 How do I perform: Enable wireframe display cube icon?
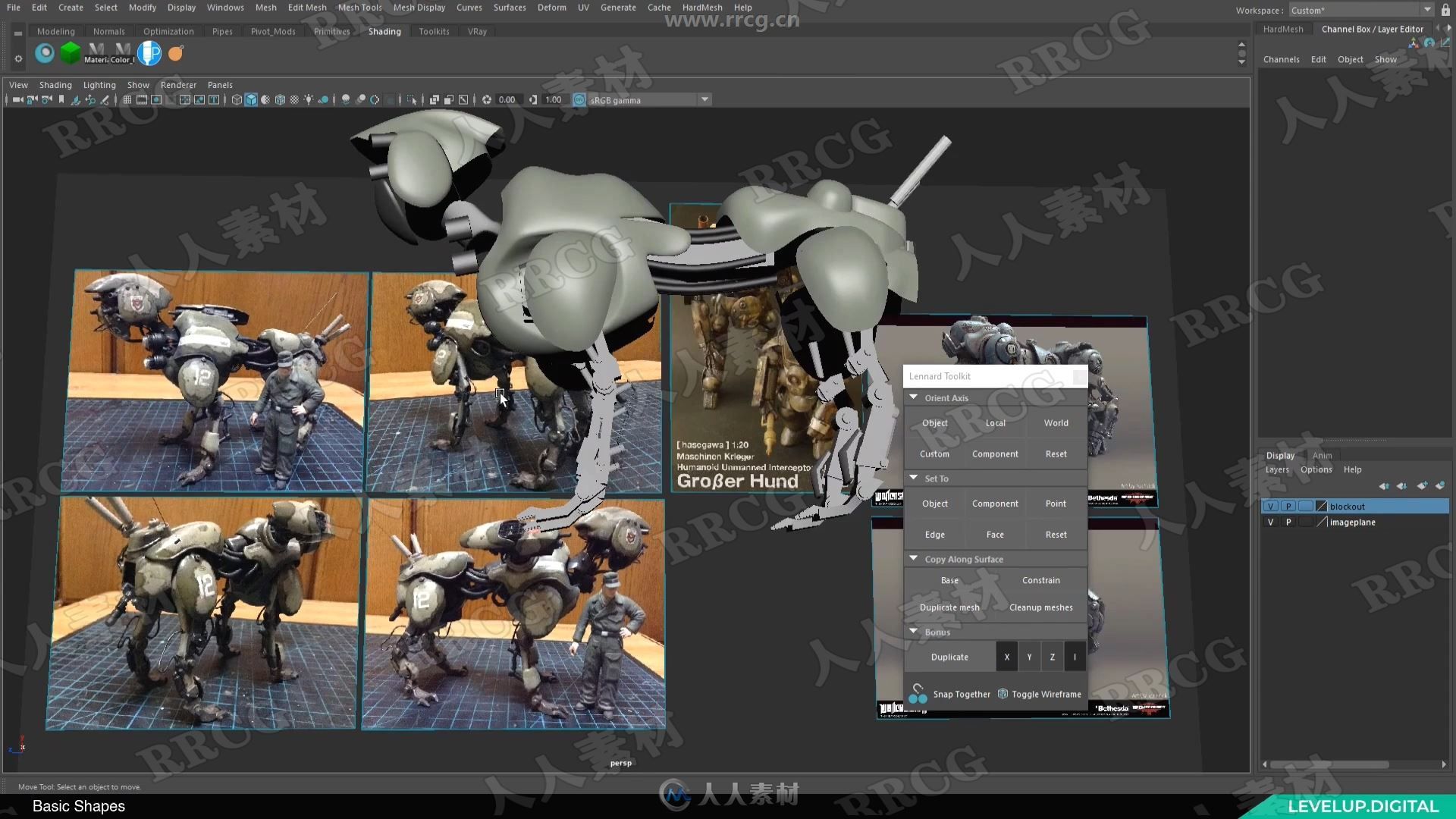(237, 99)
